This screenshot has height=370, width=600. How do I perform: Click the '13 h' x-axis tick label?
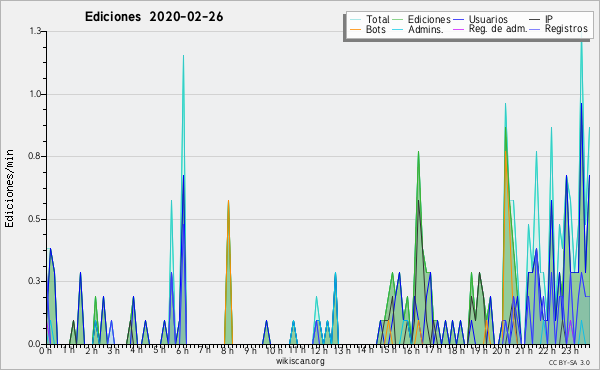(x=342, y=351)
